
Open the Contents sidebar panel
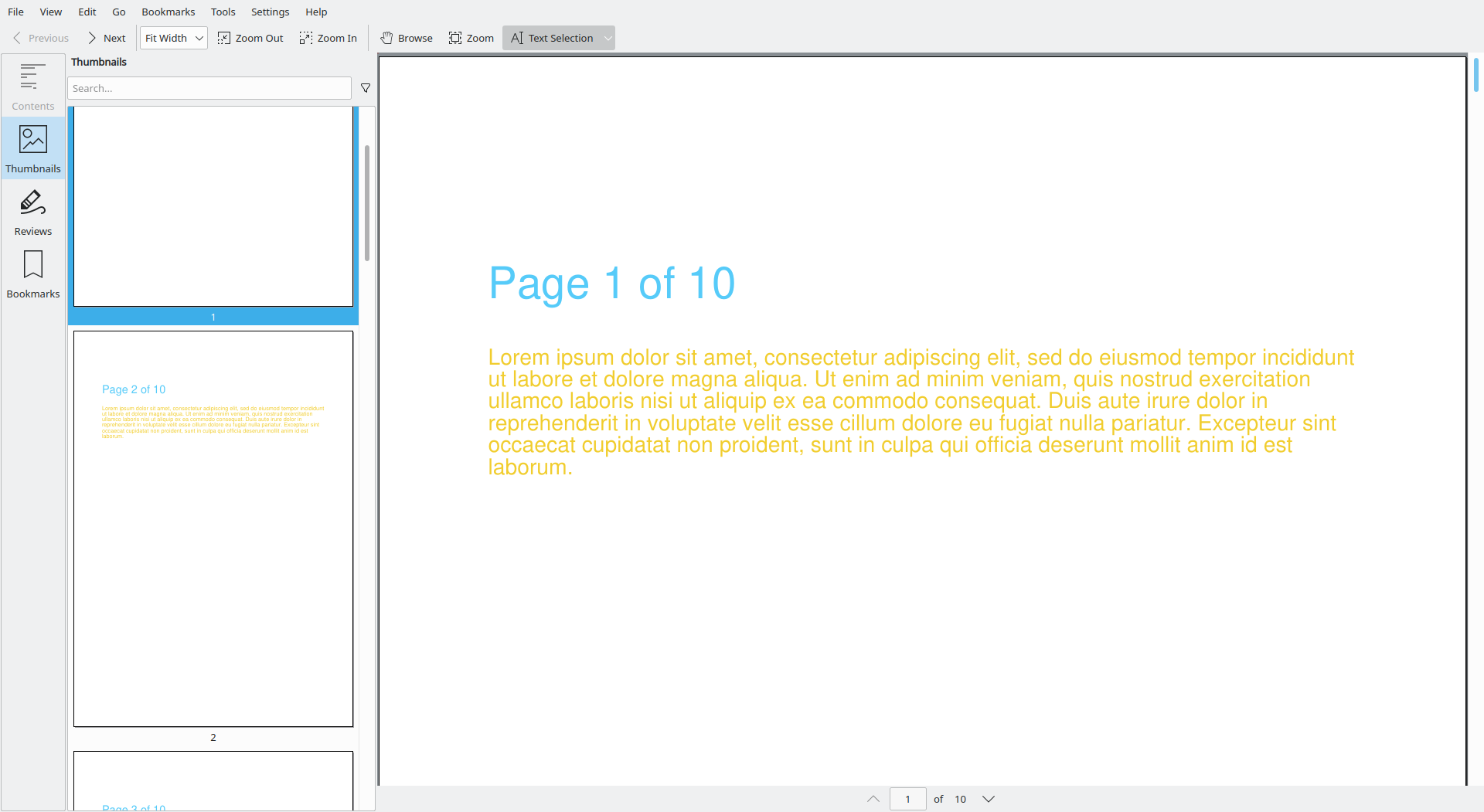pos(32,86)
